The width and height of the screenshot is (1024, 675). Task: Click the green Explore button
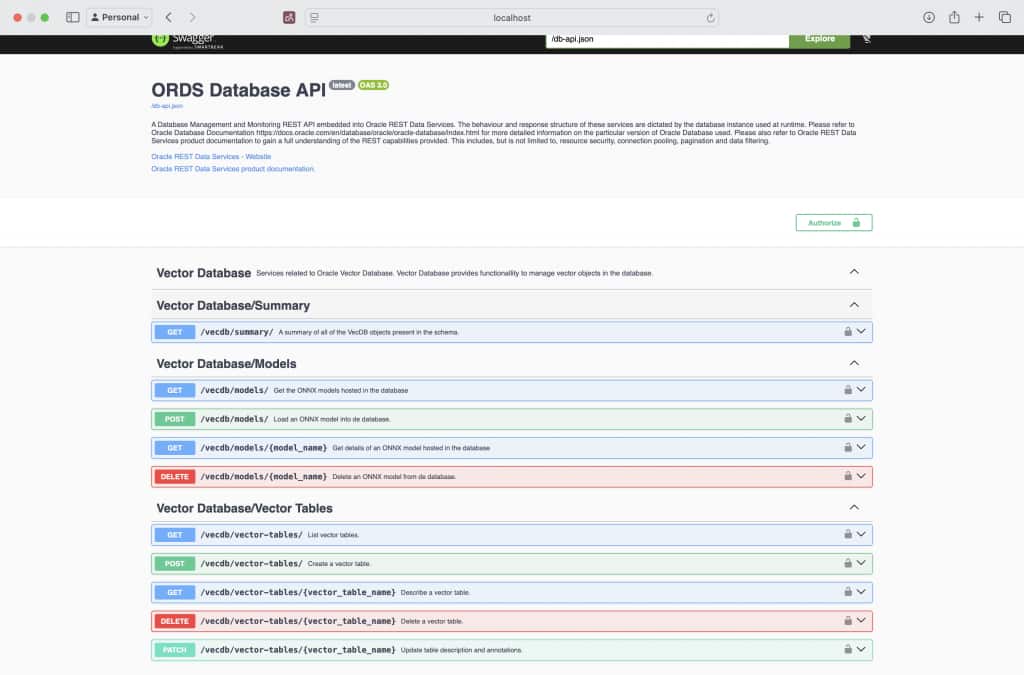(819, 38)
